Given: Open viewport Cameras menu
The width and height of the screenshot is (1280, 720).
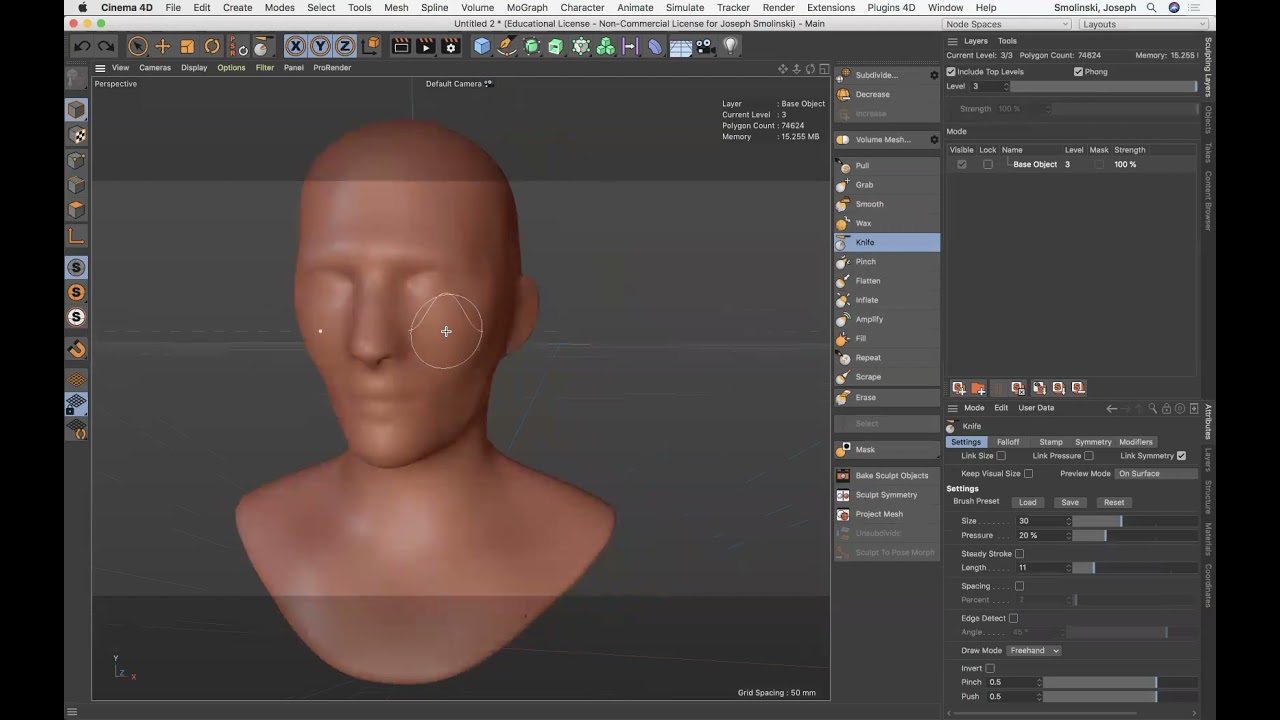Looking at the screenshot, I should coord(155,68).
